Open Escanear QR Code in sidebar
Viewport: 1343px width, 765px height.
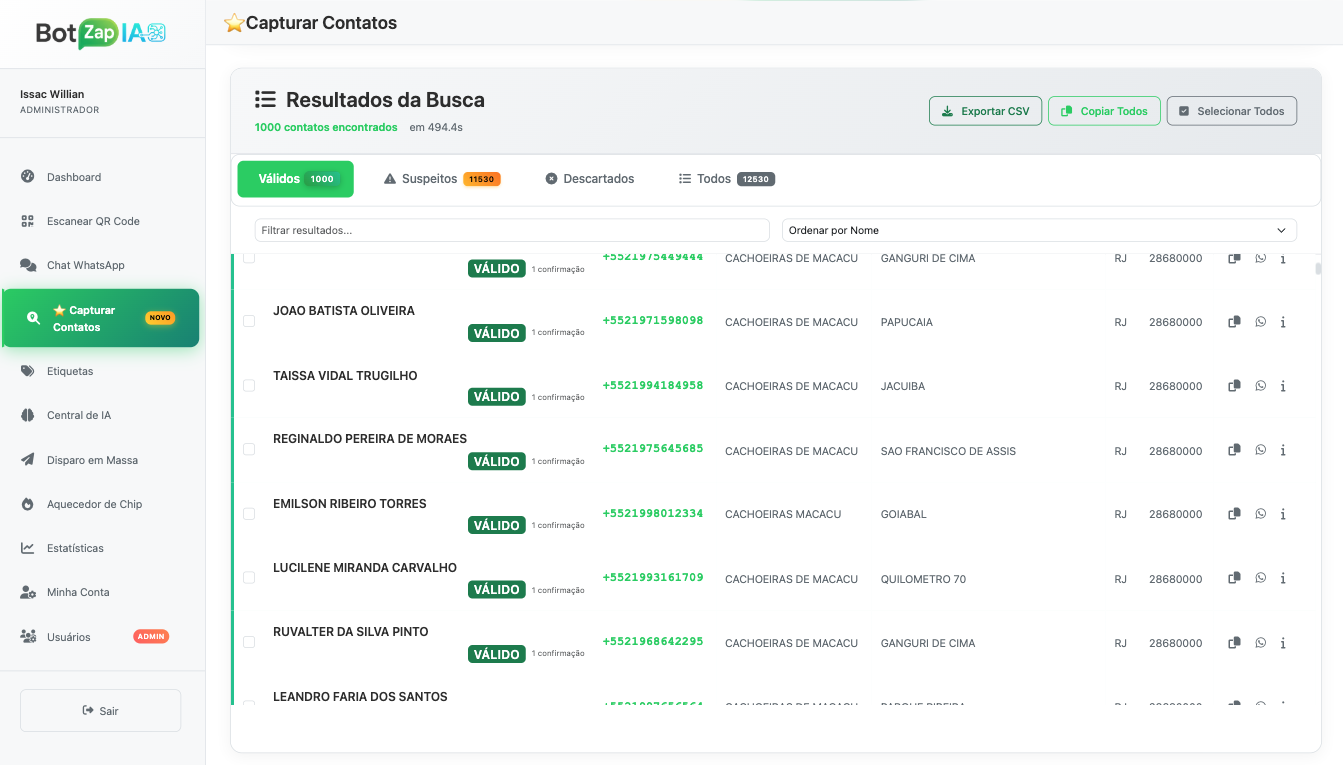93,221
